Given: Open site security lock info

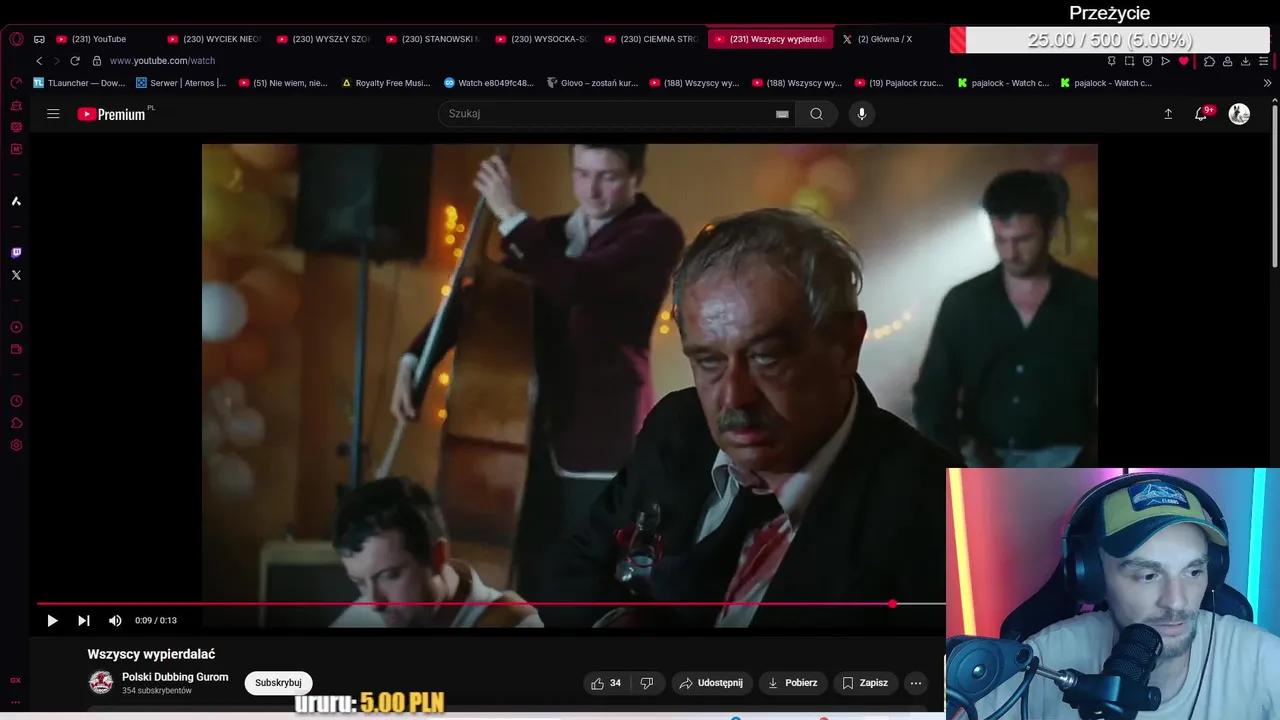Looking at the screenshot, I should [x=97, y=61].
